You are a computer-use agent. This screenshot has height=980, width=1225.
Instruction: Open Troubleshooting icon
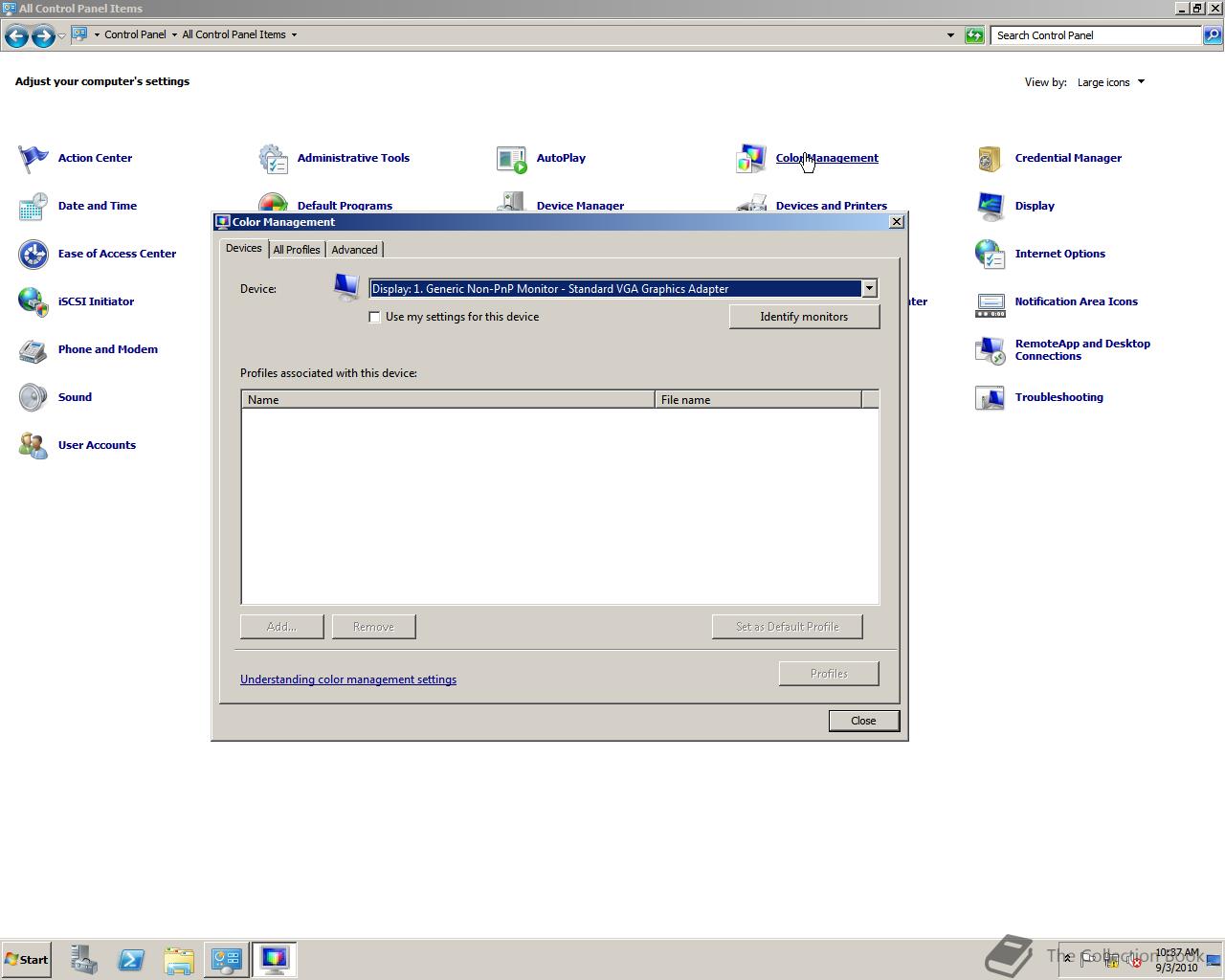pyautogui.click(x=991, y=397)
